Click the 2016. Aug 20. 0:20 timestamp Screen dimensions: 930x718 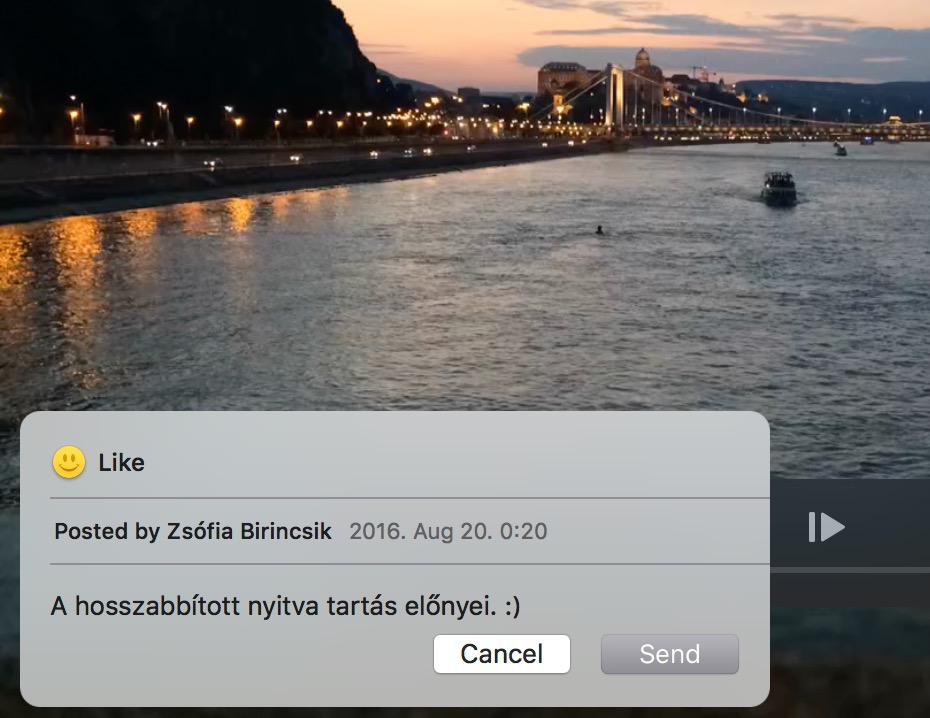point(448,531)
